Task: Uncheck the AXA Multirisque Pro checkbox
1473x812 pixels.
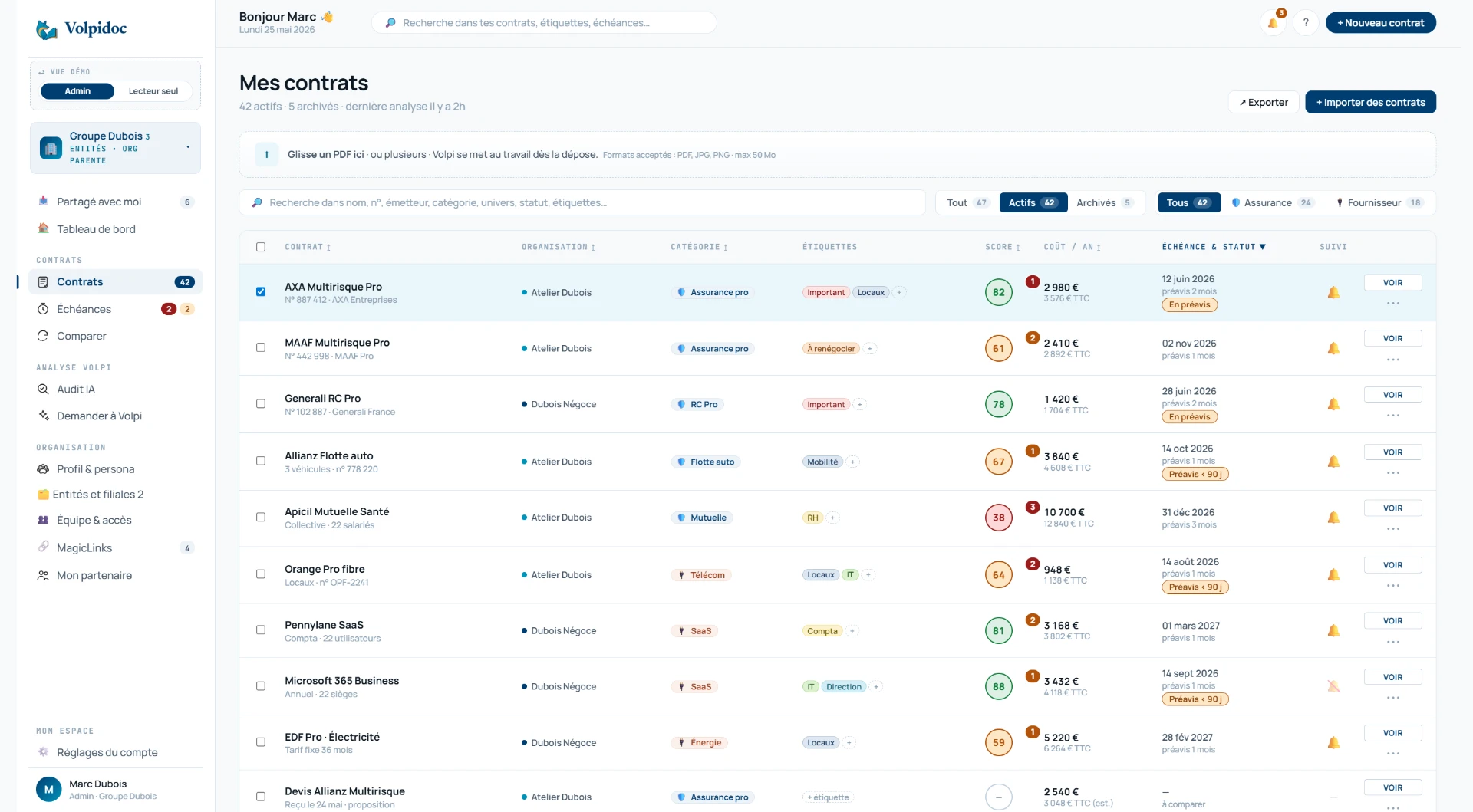Action: point(261,292)
